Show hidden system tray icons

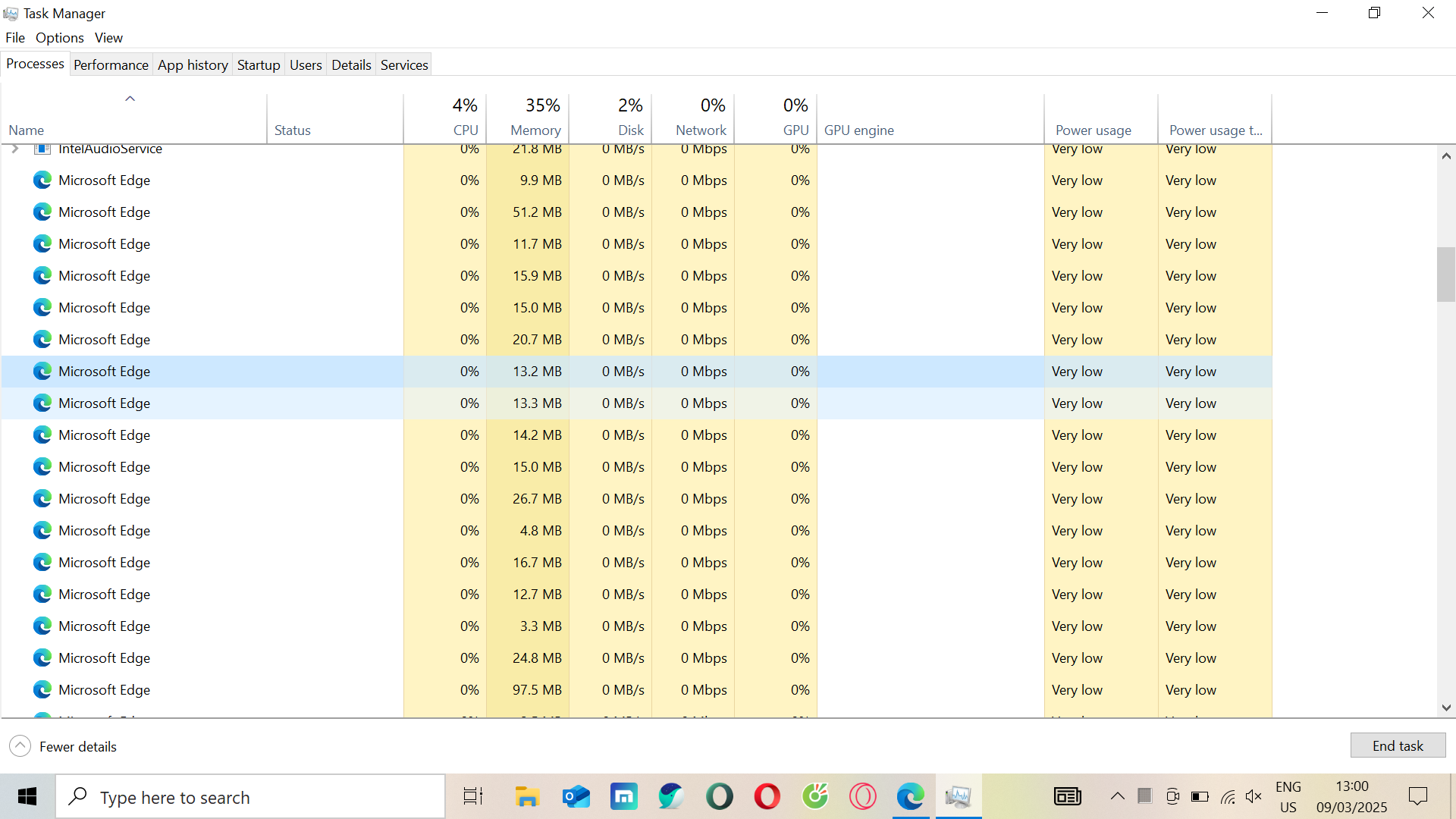1117,796
